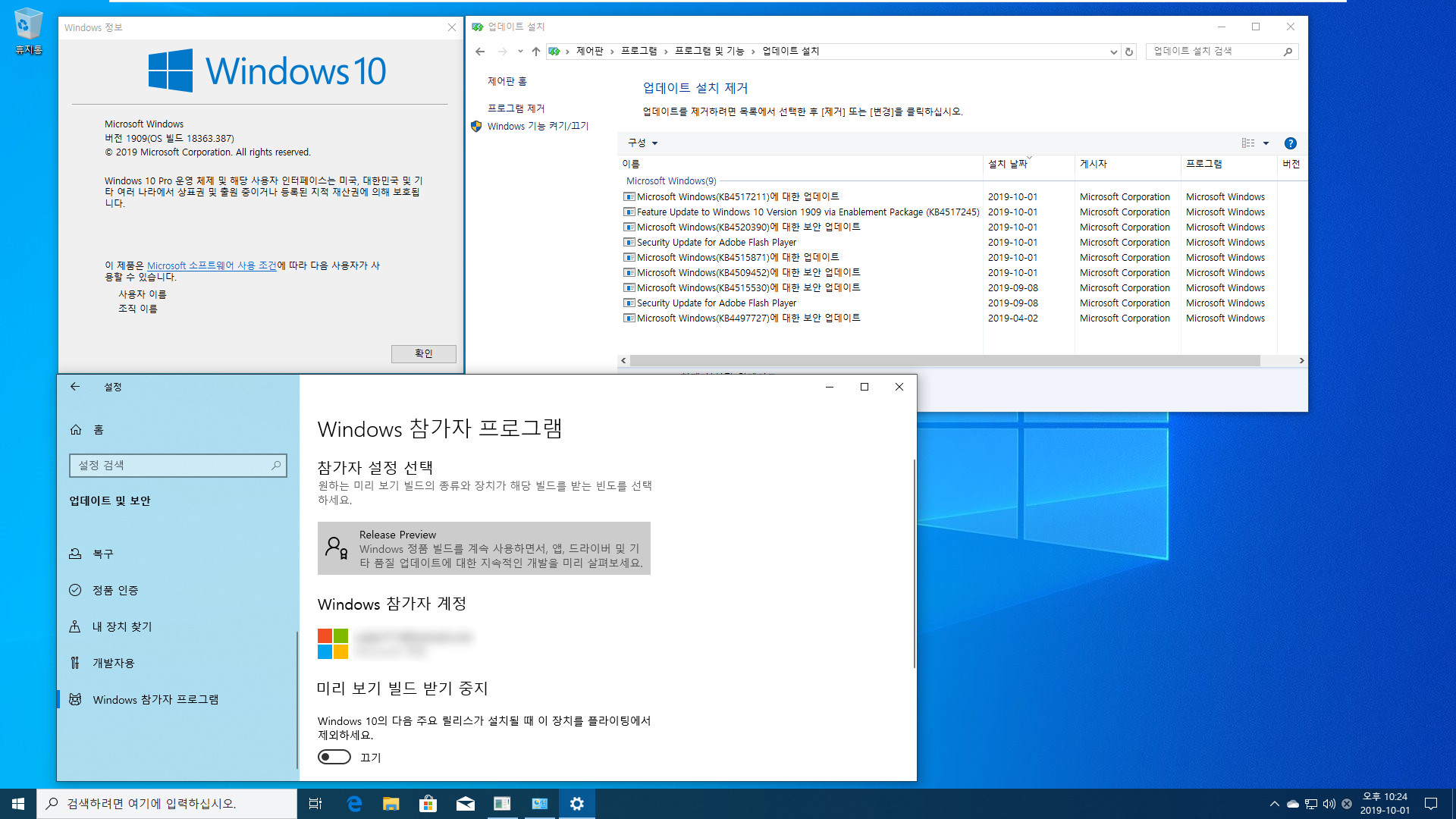Refresh the Installed Updates address bar
The width and height of the screenshot is (1456, 819).
point(1129,52)
